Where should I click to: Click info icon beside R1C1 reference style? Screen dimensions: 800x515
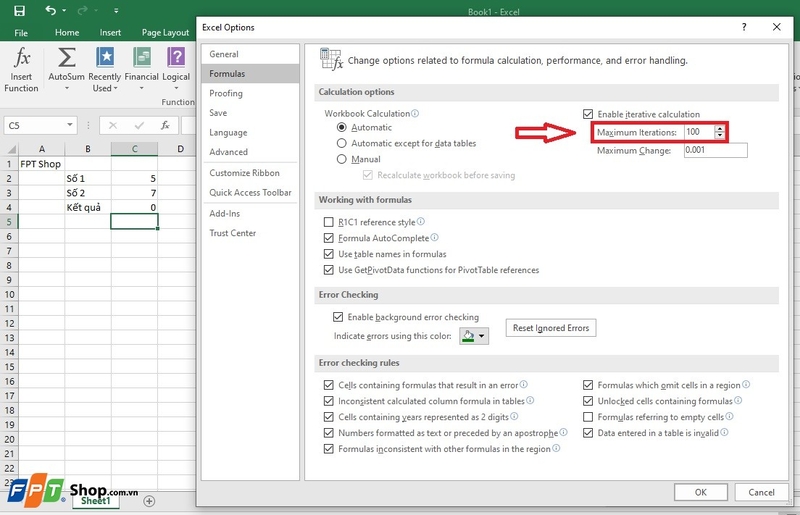tap(420, 222)
